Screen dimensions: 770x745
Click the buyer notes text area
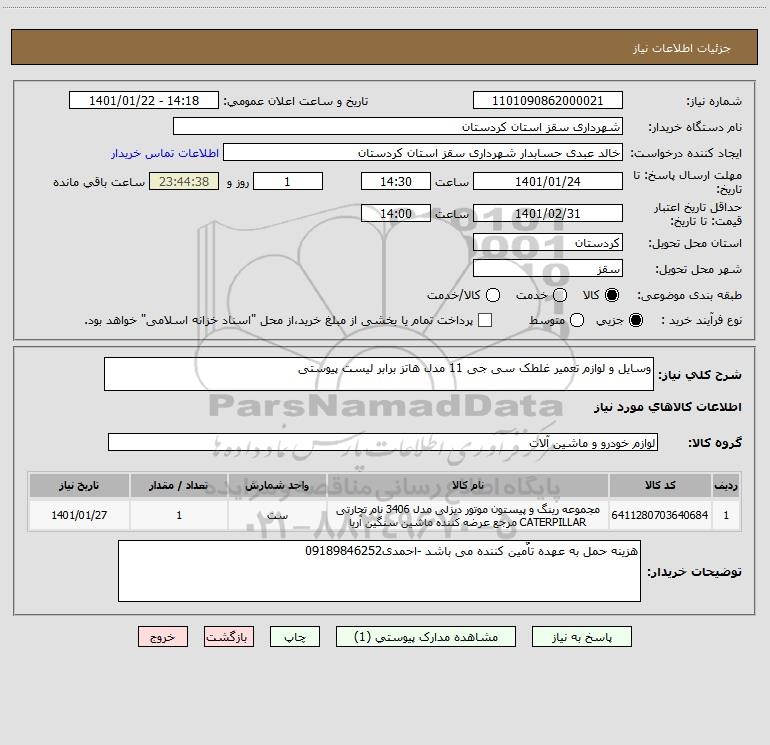click(379, 571)
